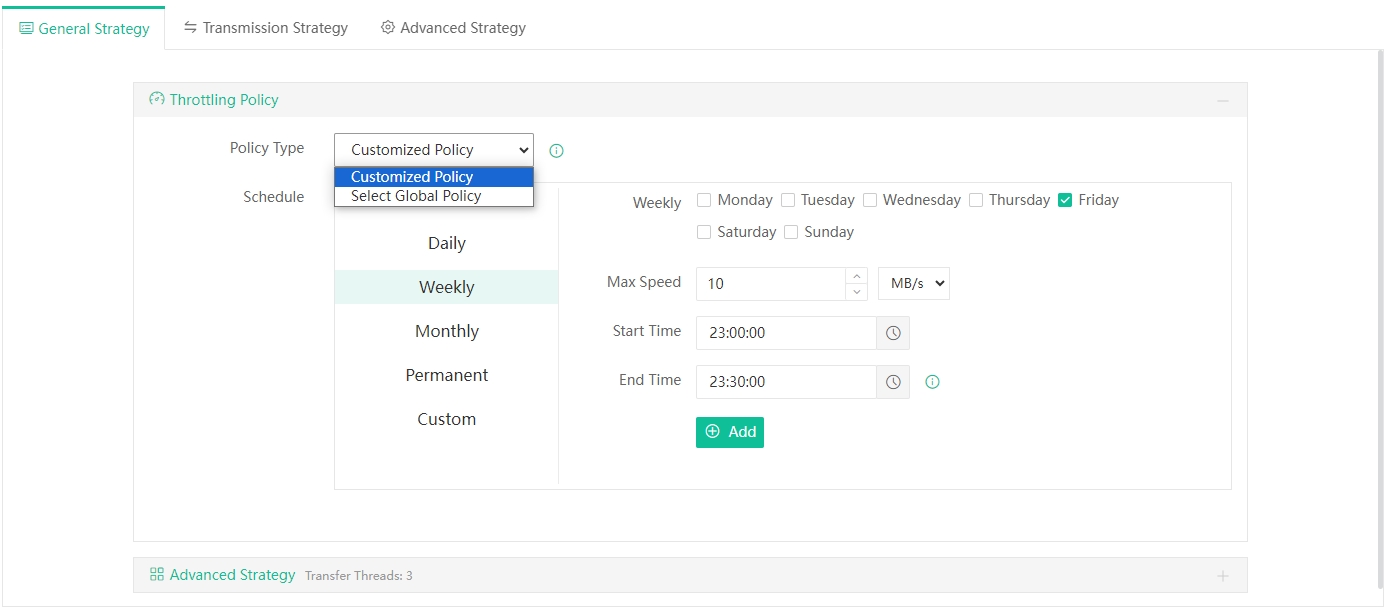1392x610 pixels.
Task: Select the Monthly schedule option
Action: tap(447, 331)
